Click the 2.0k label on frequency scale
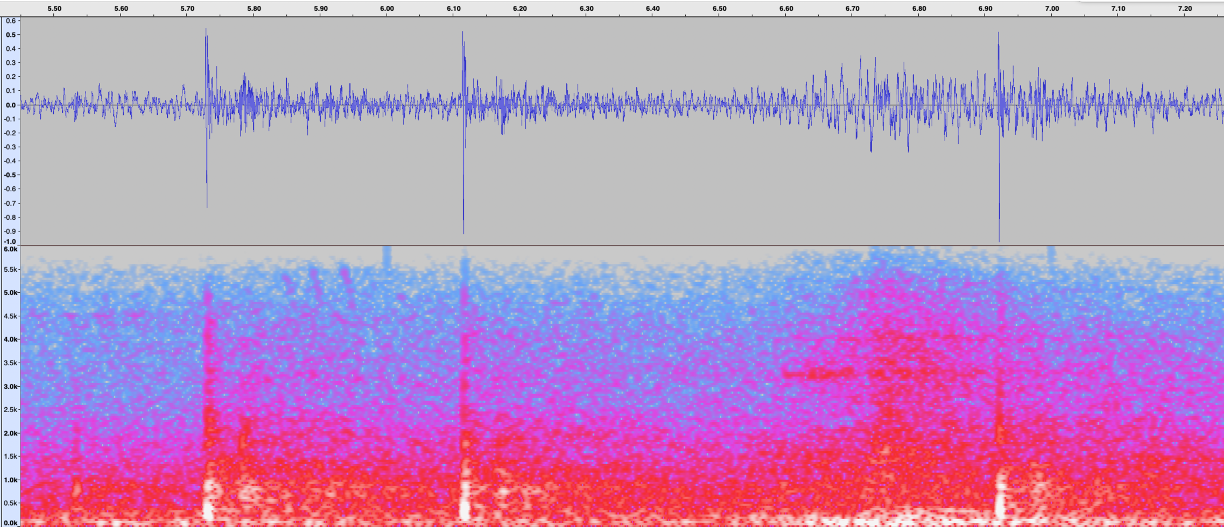 coord(11,433)
